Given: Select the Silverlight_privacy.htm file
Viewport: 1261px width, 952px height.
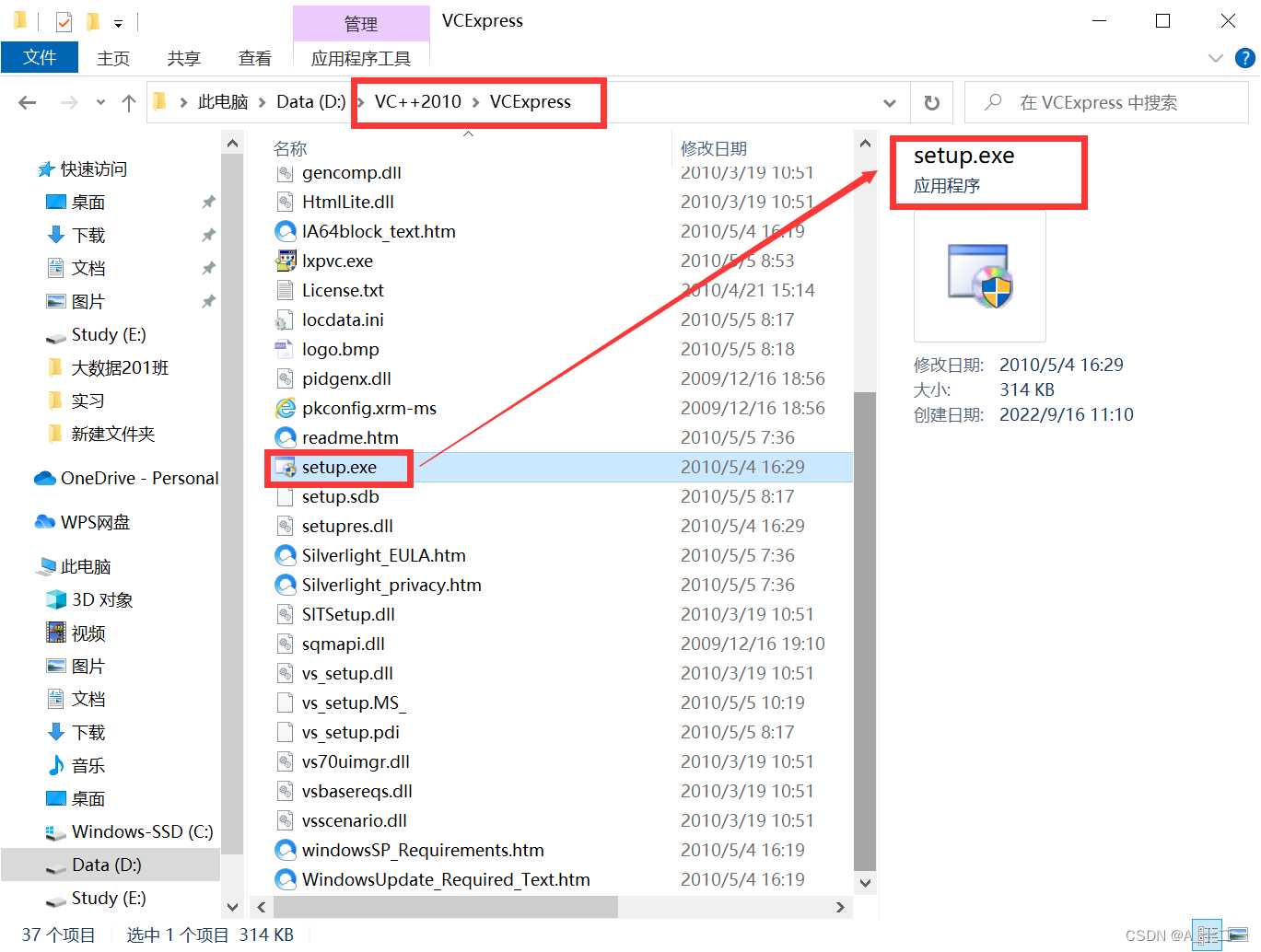Looking at the screenshot, I should 391,585.
